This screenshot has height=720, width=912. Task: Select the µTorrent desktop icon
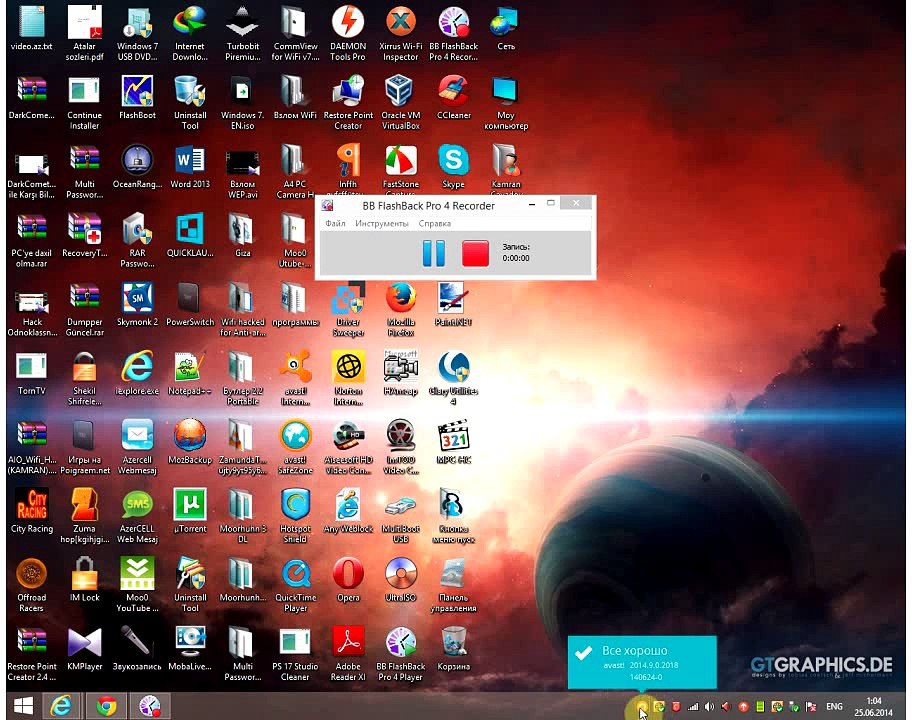point(190,511)
